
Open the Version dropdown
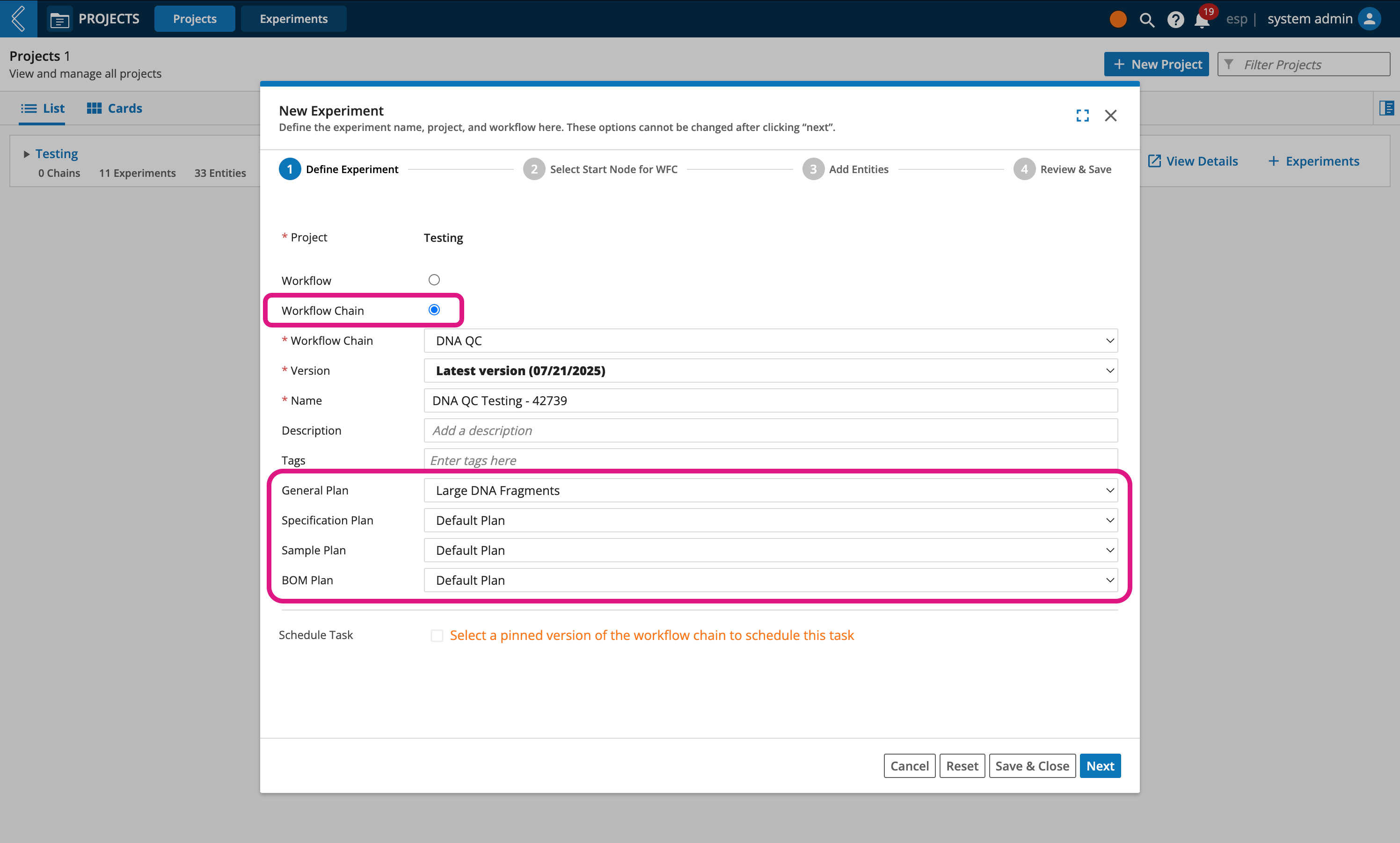[x=771, y=371]
